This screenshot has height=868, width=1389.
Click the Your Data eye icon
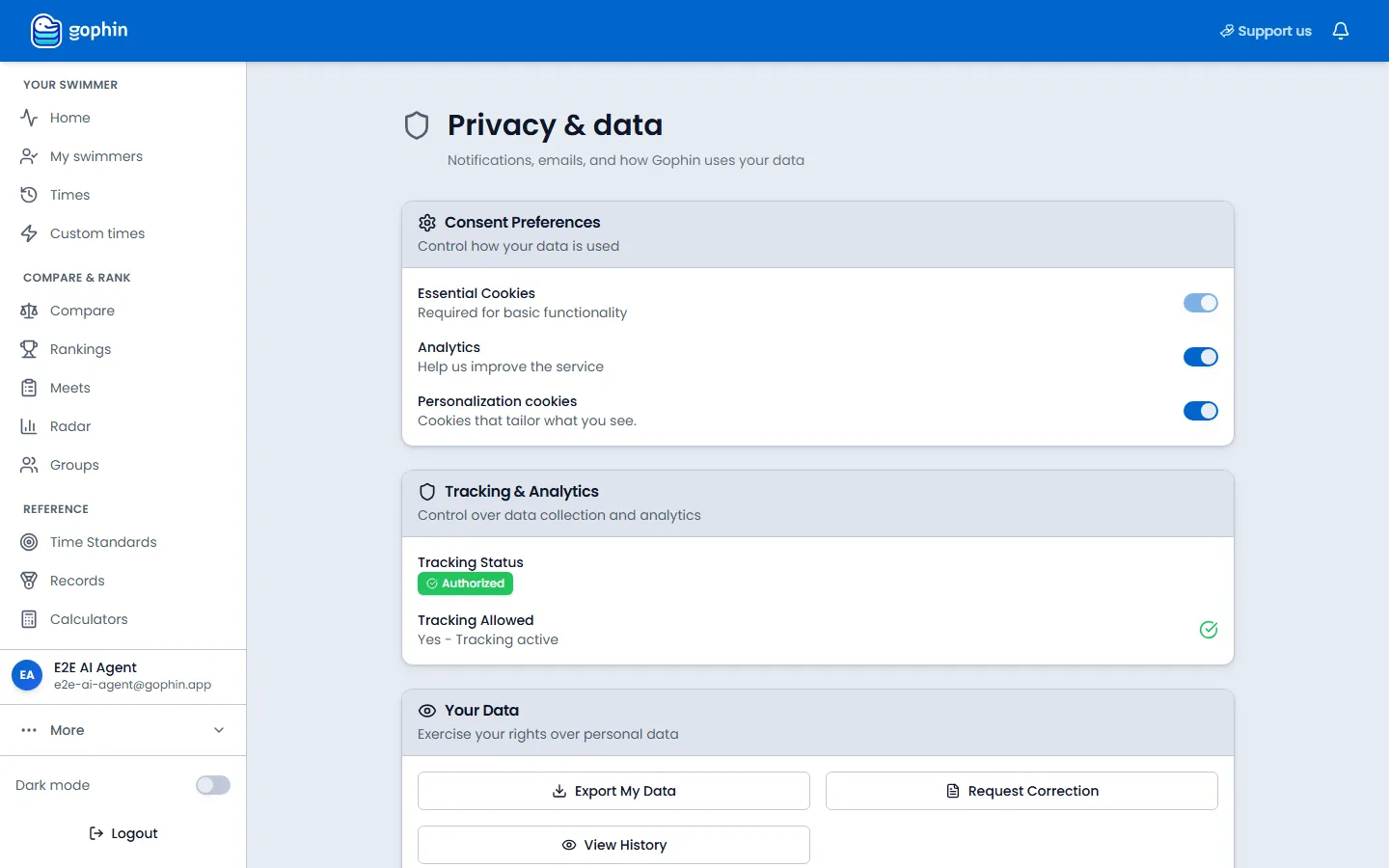click(x=427, y=711)
